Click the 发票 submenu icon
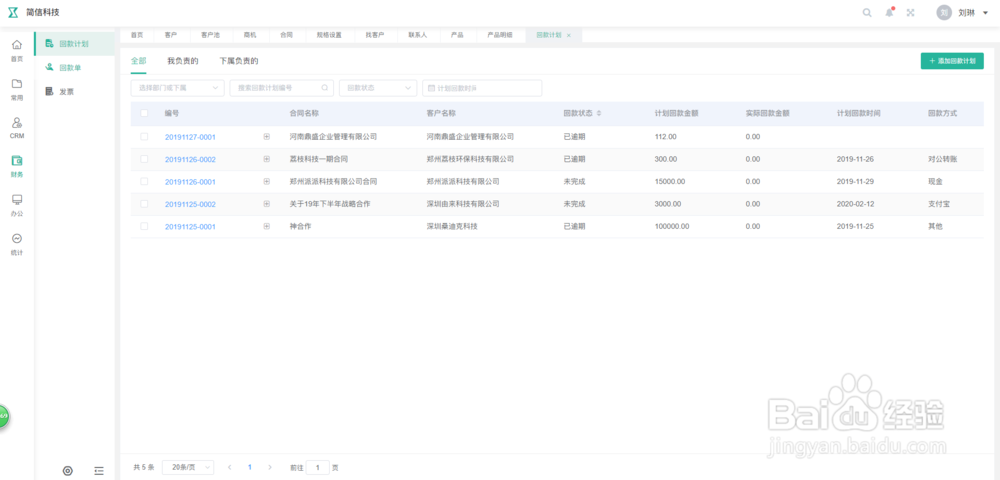Screen dimensions: 1000x480 pyautogui.click(x=49, y=92)
